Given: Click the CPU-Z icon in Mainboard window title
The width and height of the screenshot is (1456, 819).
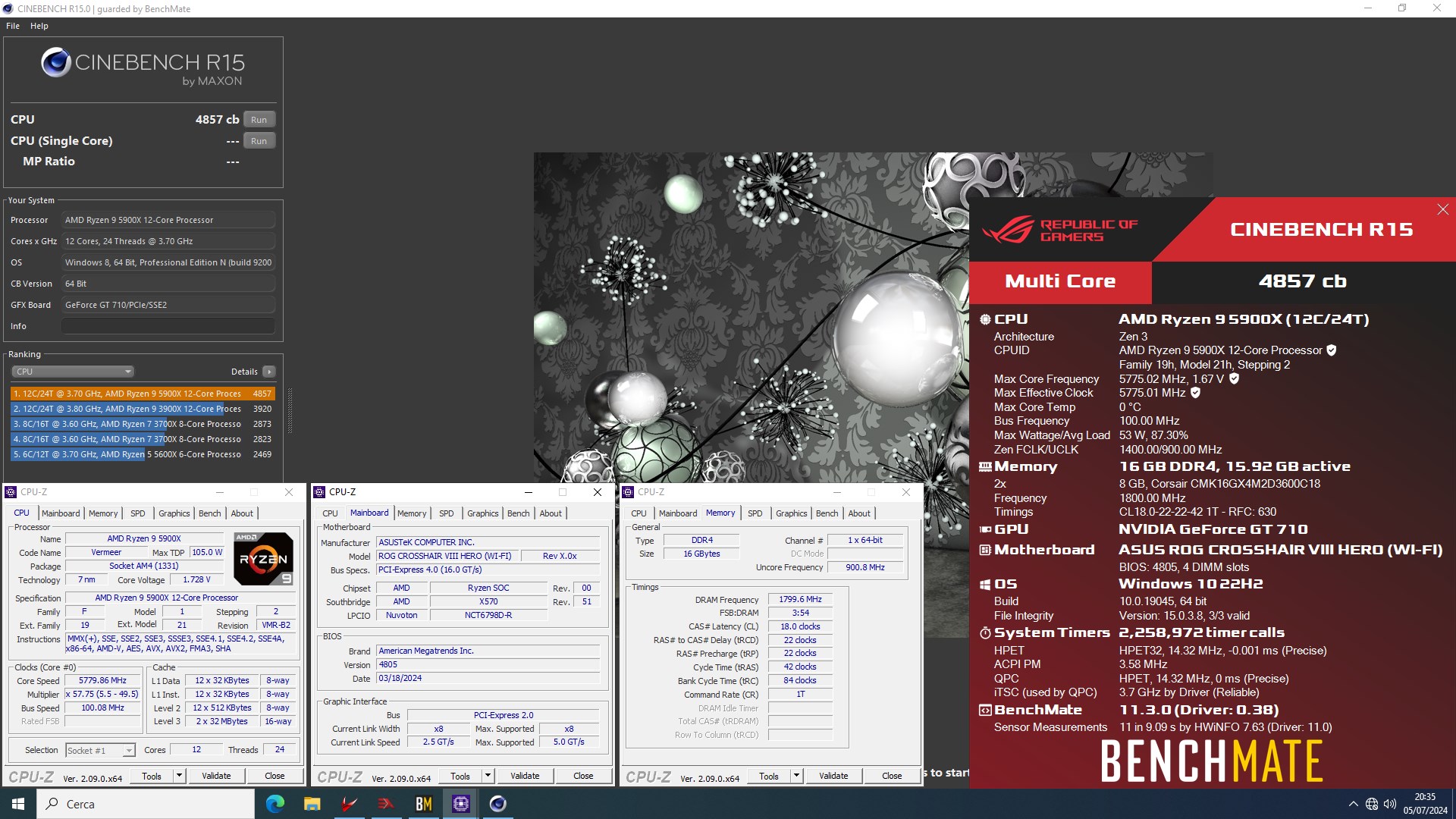Looking at the screenshot, I should coord(319,492).
